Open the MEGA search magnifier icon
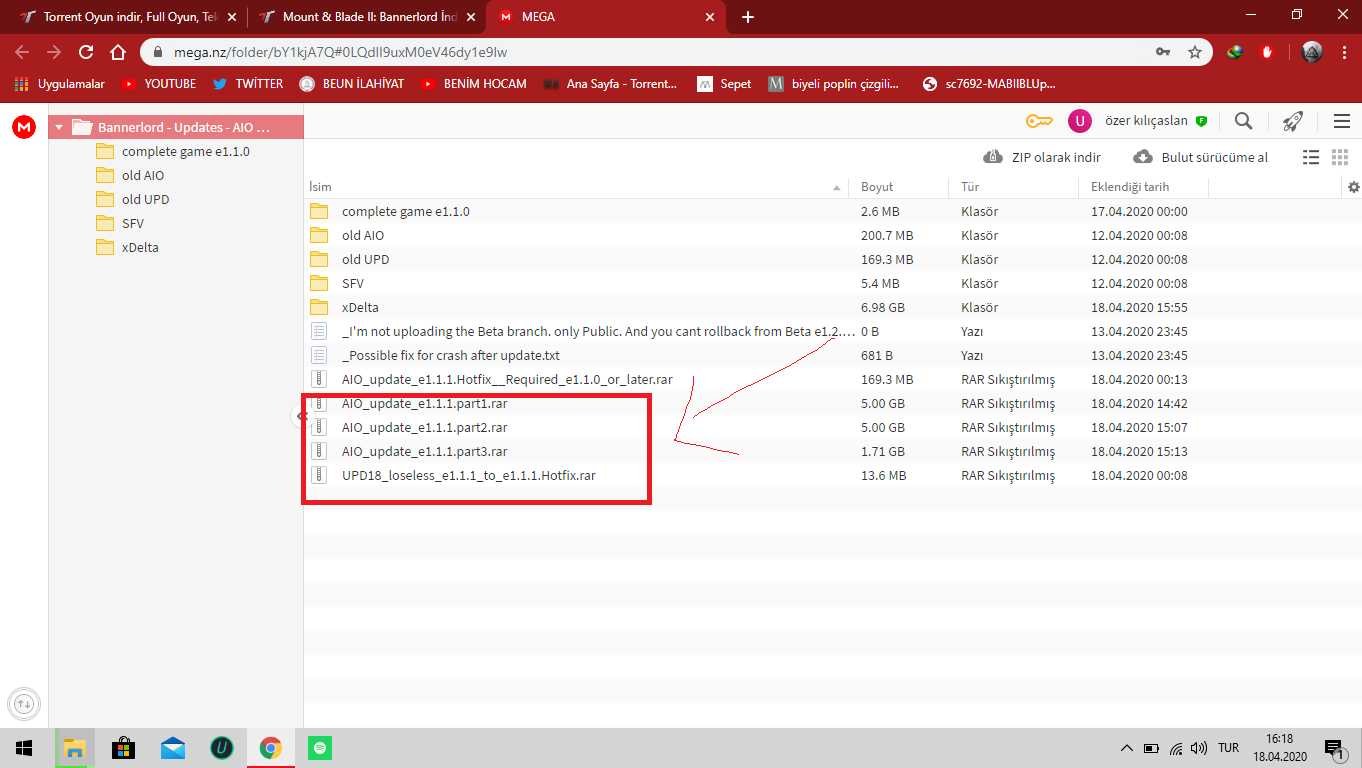The image size is (1362, 768). point(1243,121)
